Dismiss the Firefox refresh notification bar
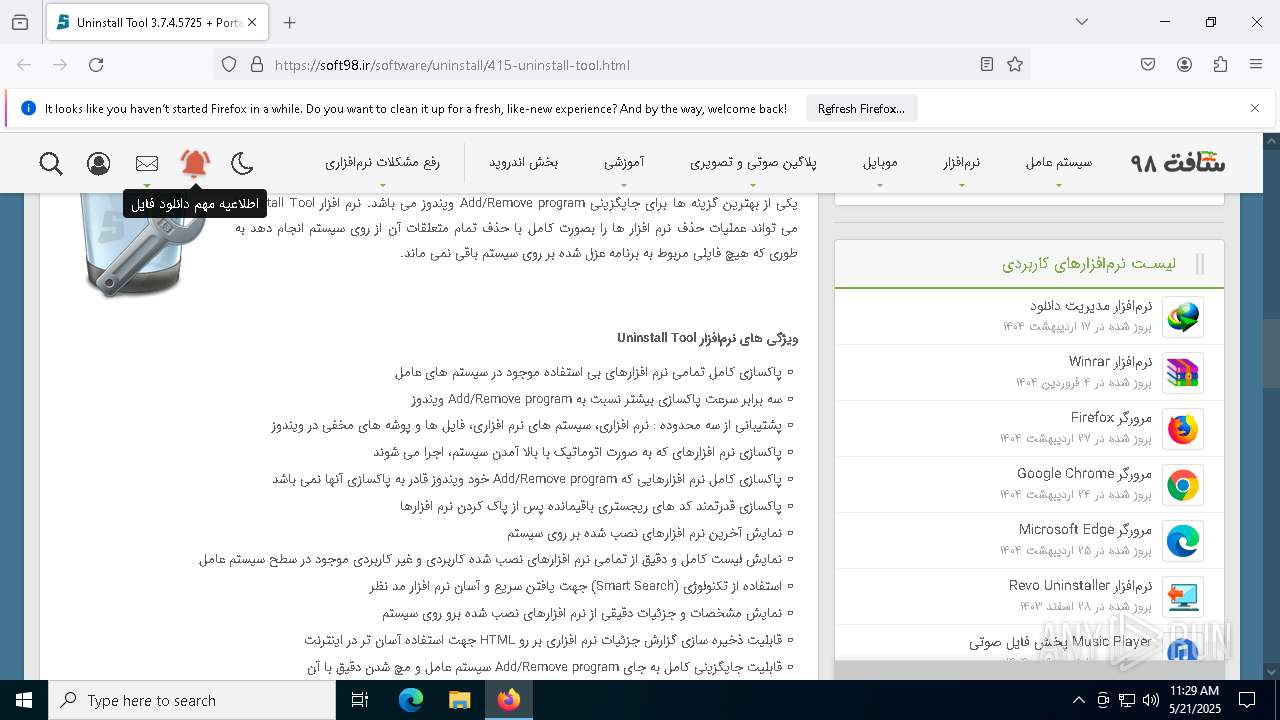The height and width of the screenshot is (720, 1280). tap(1255, 108)
